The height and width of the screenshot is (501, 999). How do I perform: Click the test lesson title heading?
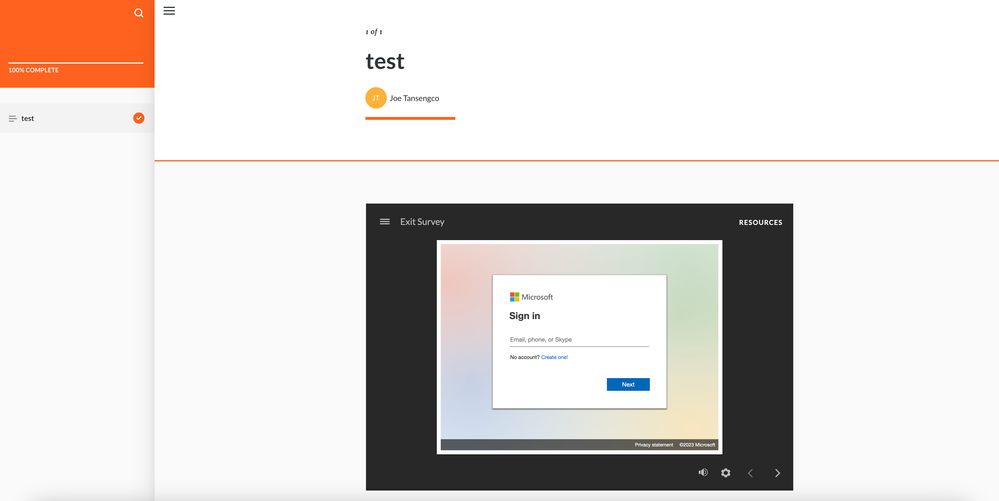tap(385, 61)
